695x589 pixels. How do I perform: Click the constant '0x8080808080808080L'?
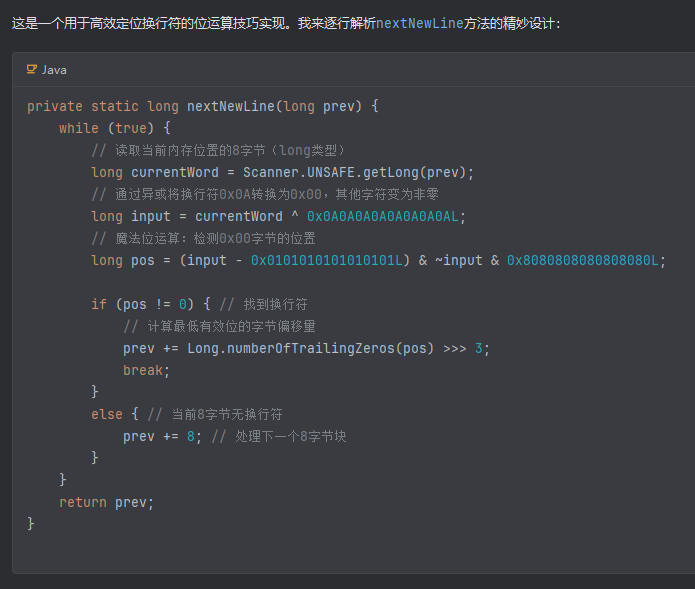582,260
